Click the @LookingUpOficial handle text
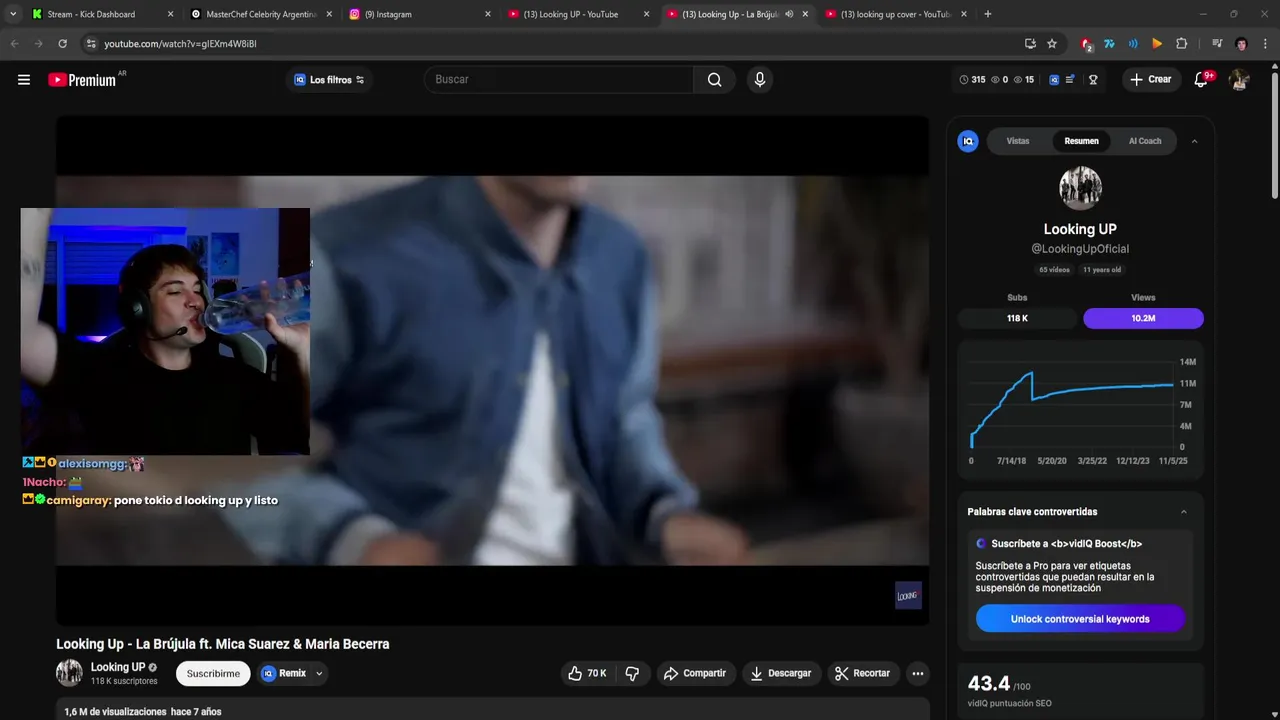This screenshot has width=1280, height=720. (1080, 249)
